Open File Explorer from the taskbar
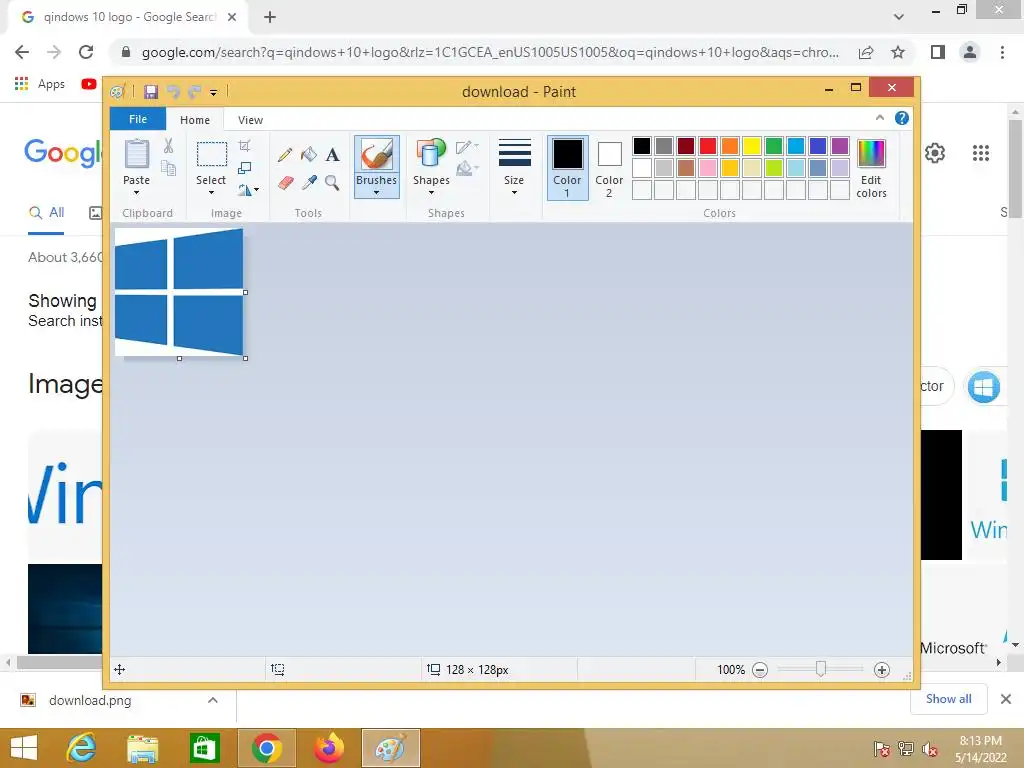Screen dimensions: 1024x768 pos(142,748)
